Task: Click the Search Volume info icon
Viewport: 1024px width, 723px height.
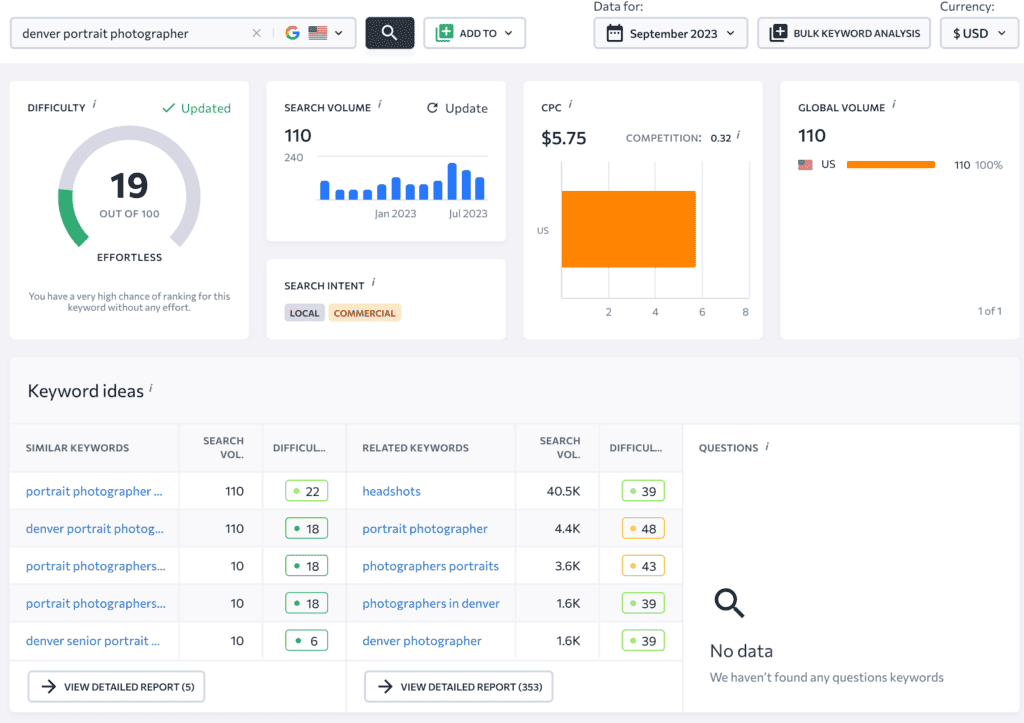Action: coord(380,104)
